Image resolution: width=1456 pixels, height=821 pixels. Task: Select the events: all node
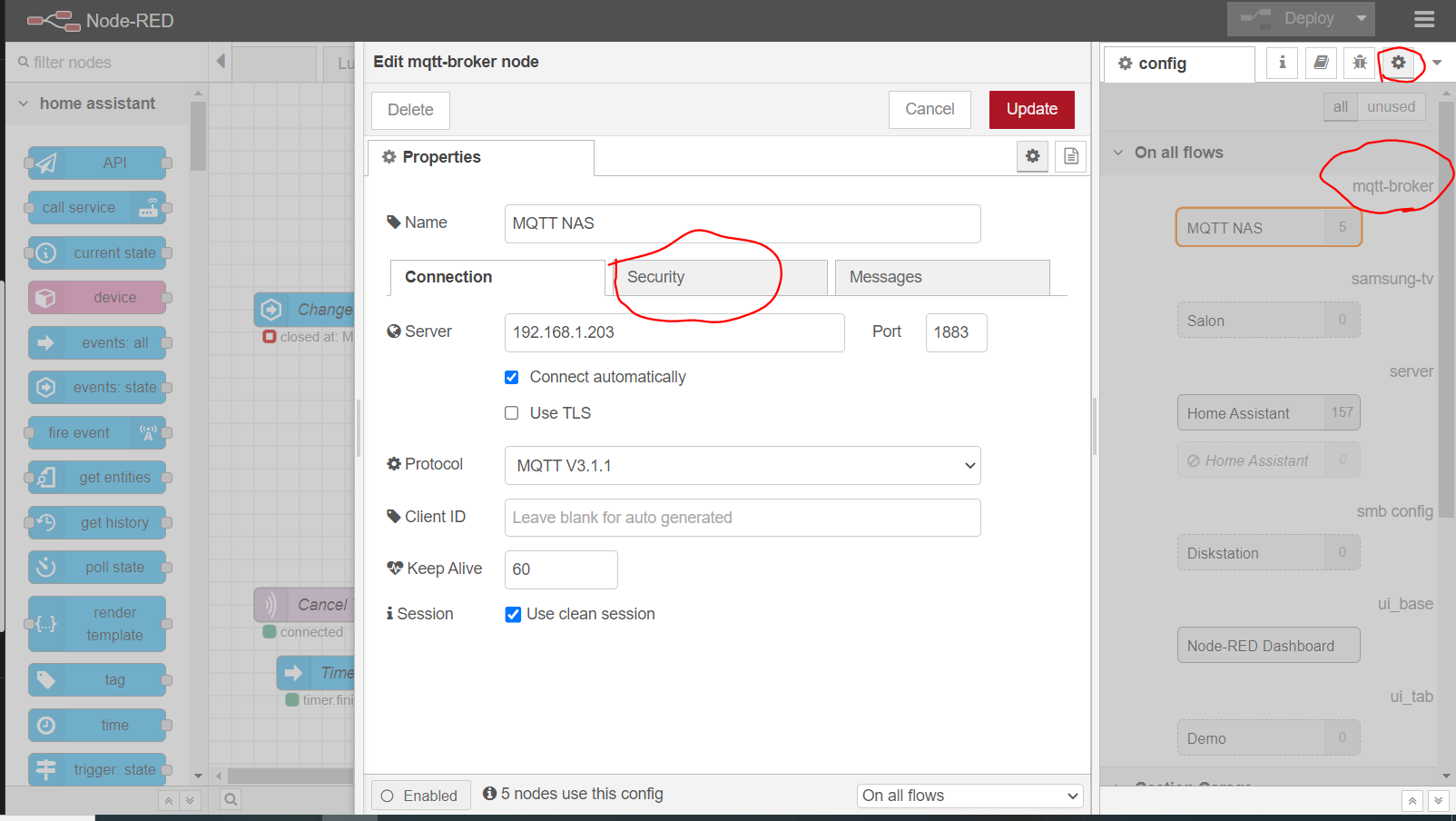[x=97, y=342]
